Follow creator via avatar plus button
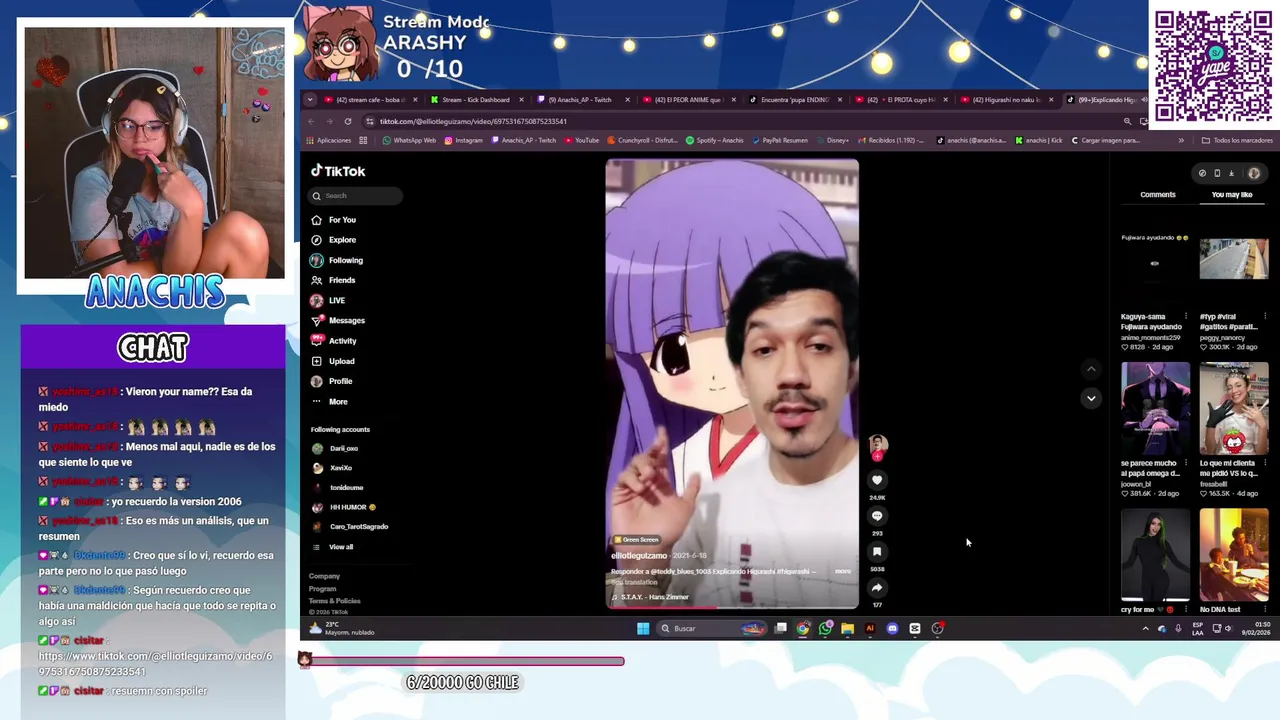 tap(878, 456)
